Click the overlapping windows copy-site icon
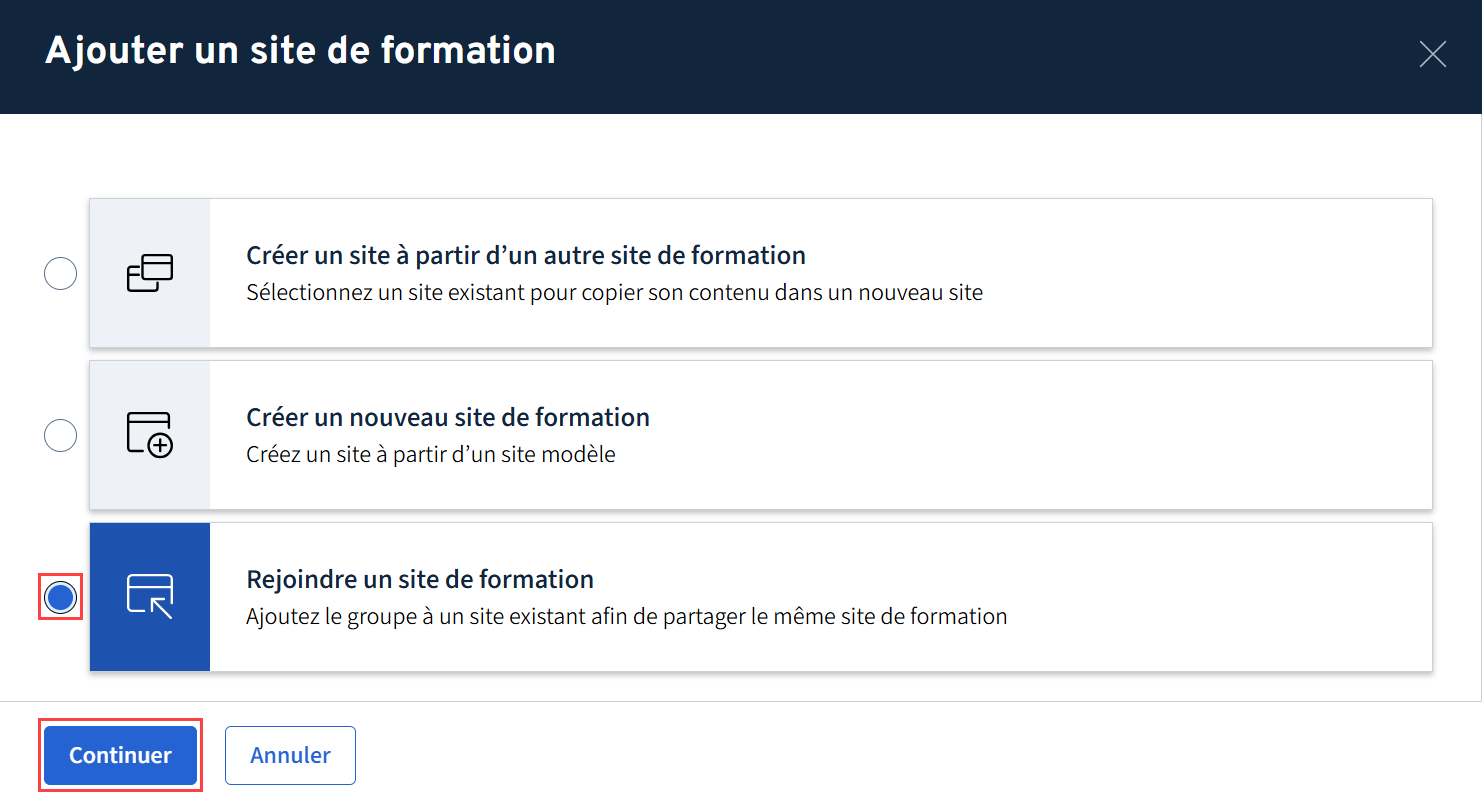The width and height of the screenshot is (1482, 799). point(150,273)
